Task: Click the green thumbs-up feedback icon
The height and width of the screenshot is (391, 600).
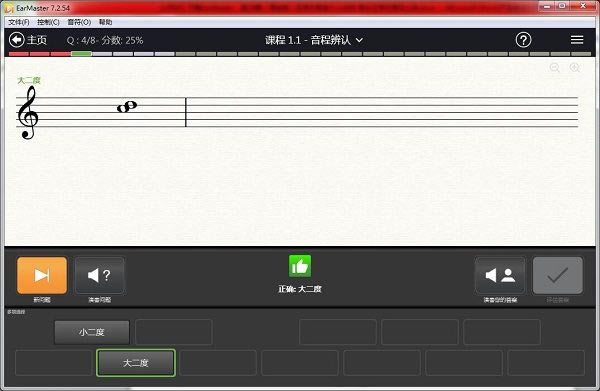Action: [300, 266]
